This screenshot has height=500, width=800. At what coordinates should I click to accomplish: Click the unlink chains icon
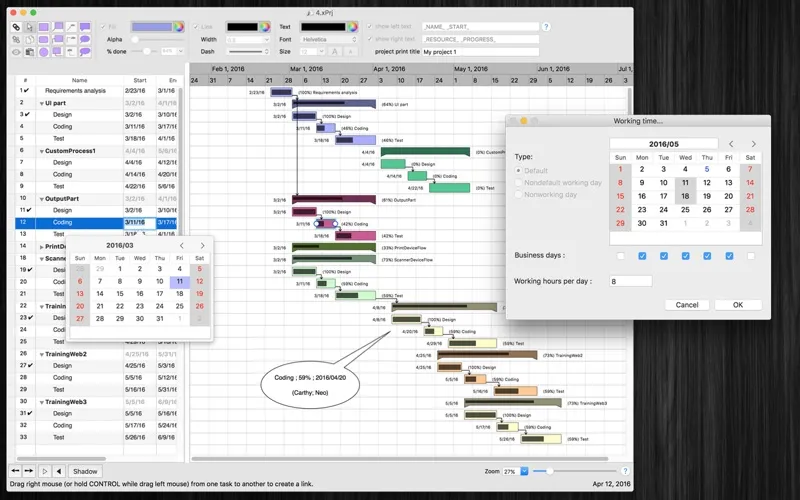[x=16, y=39]
